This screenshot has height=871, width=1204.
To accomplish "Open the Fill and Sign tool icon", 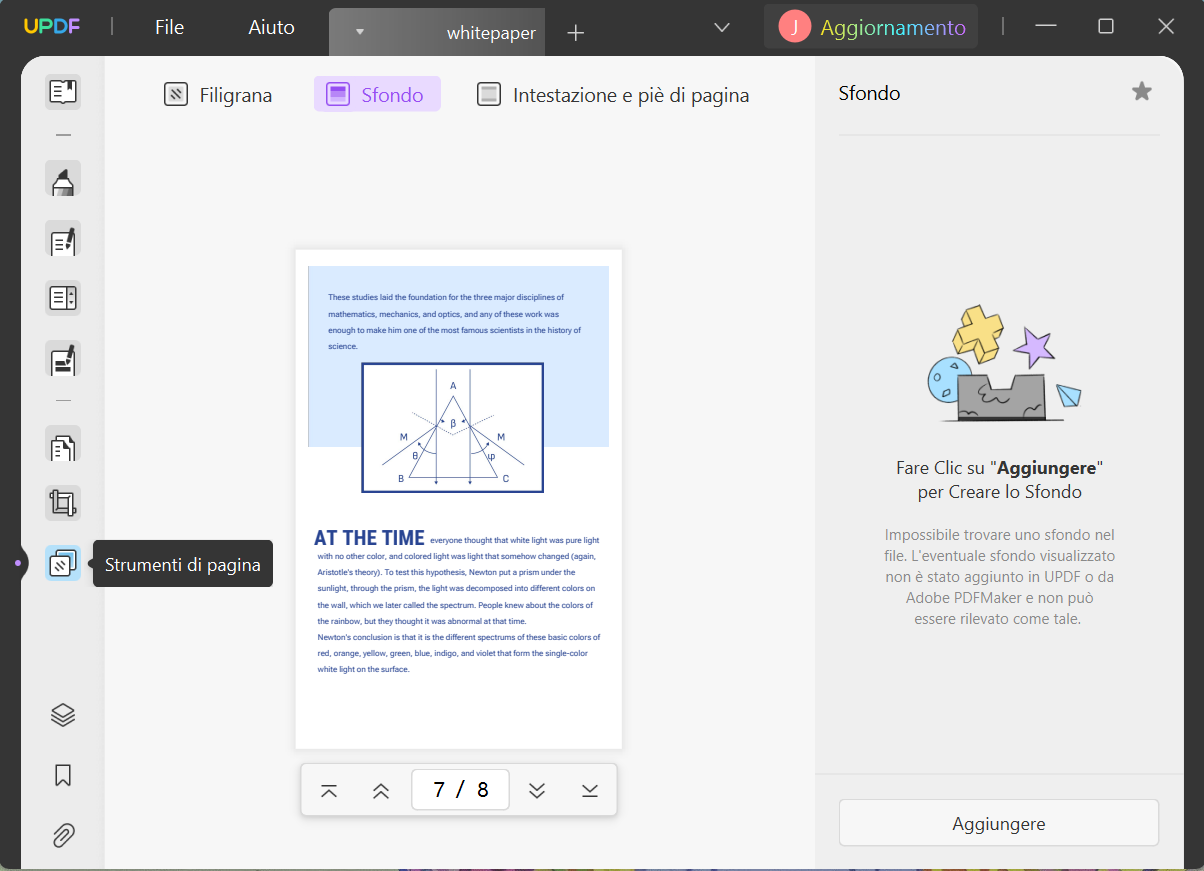I will [63, 358].
